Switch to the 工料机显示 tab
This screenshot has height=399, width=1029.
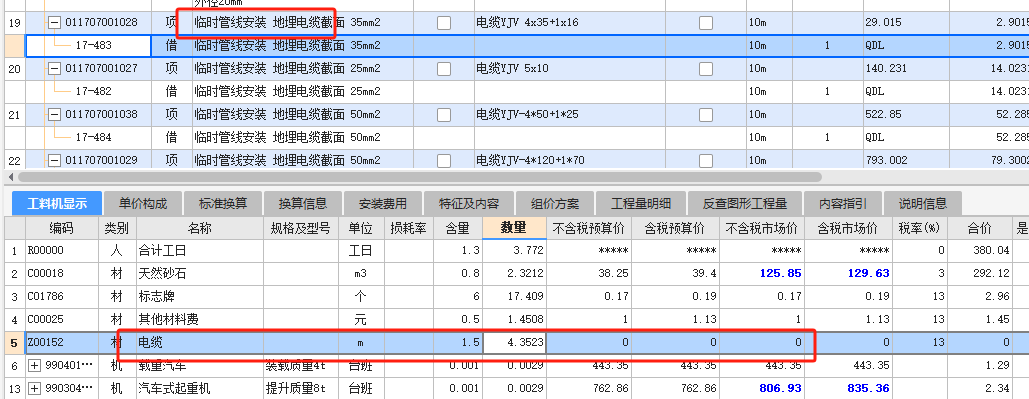click(x=57, y=203)
